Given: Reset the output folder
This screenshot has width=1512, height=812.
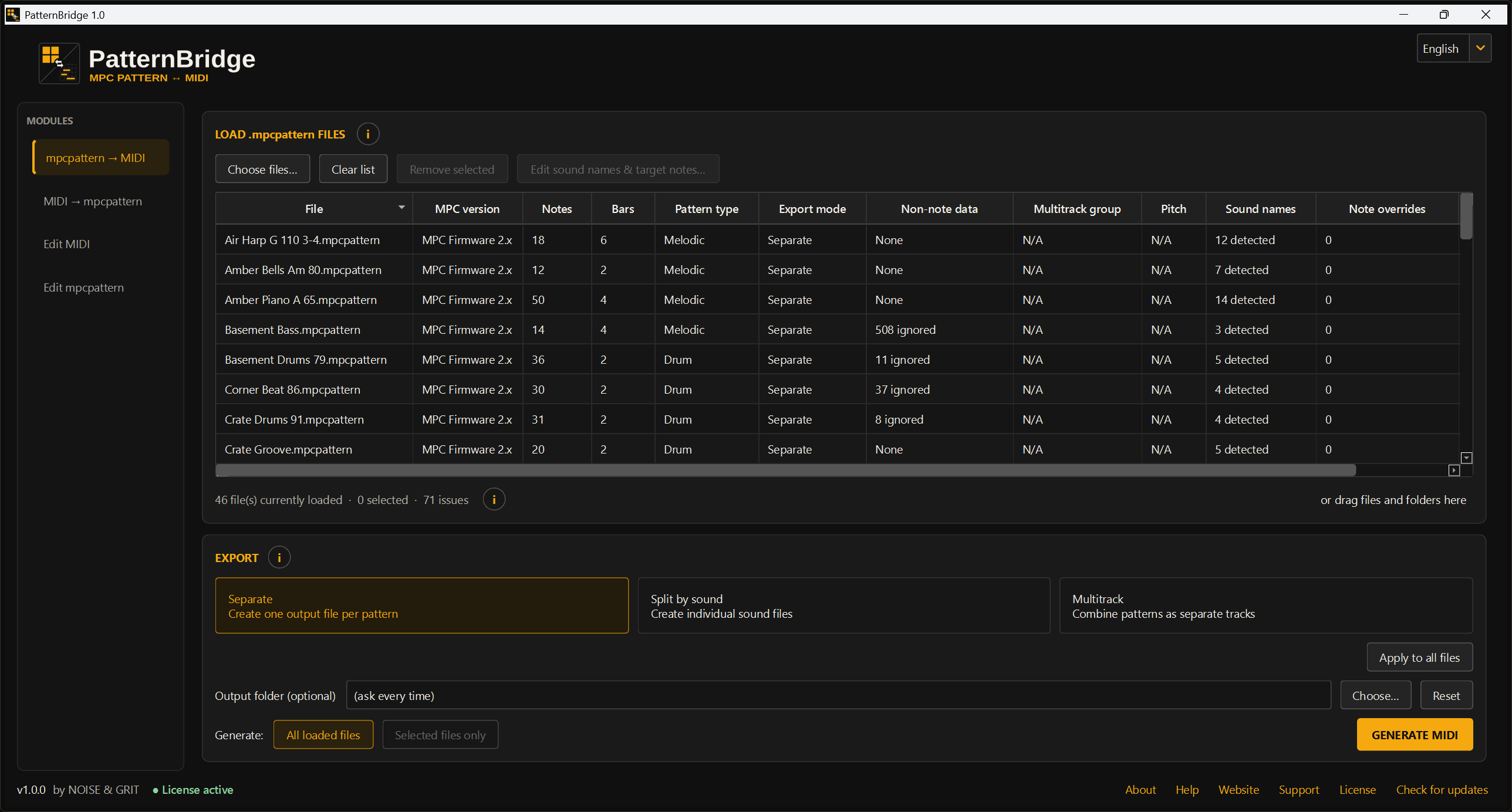Looking at the screenshot, I should [1446, 695].
